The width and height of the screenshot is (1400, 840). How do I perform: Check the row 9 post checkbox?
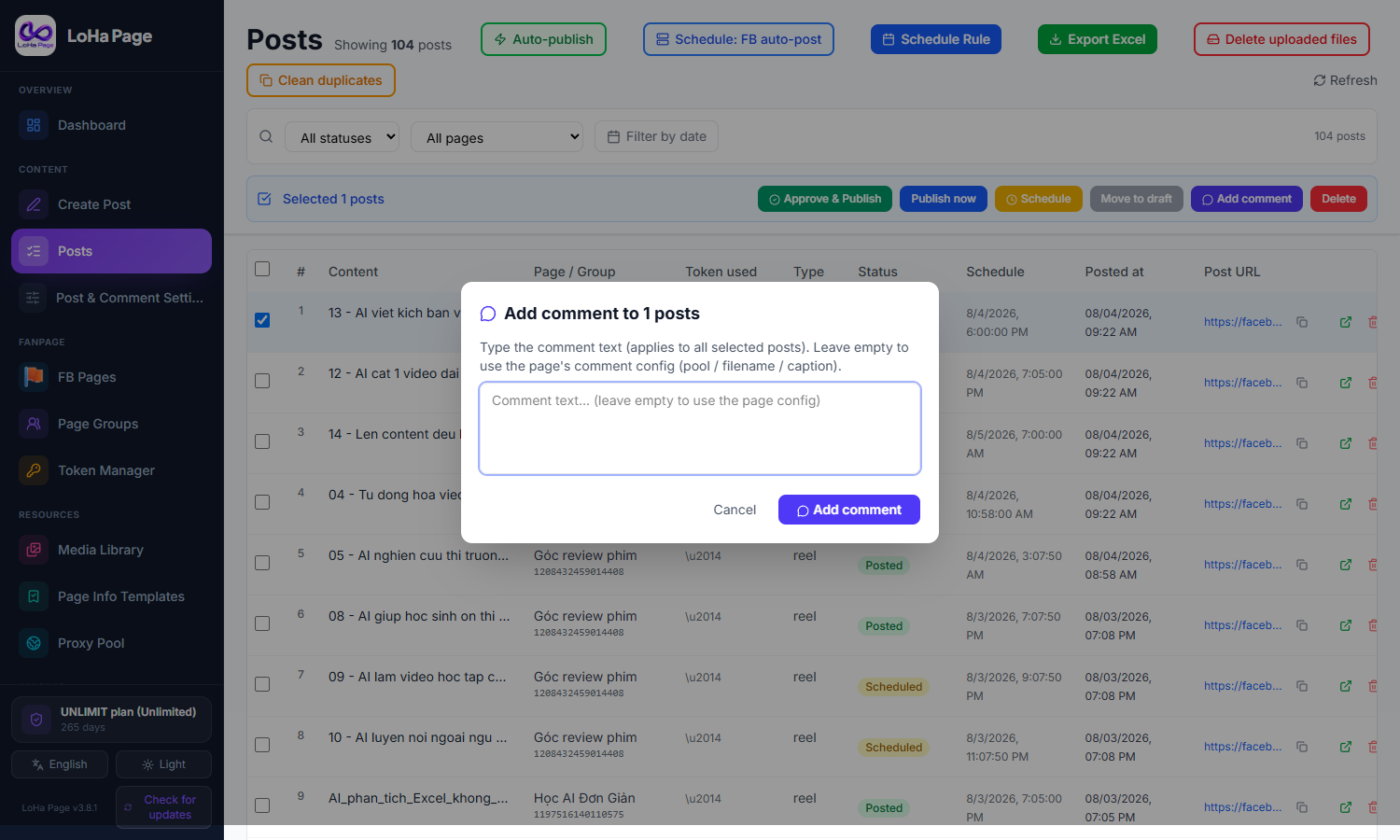[x=262, y=805]
